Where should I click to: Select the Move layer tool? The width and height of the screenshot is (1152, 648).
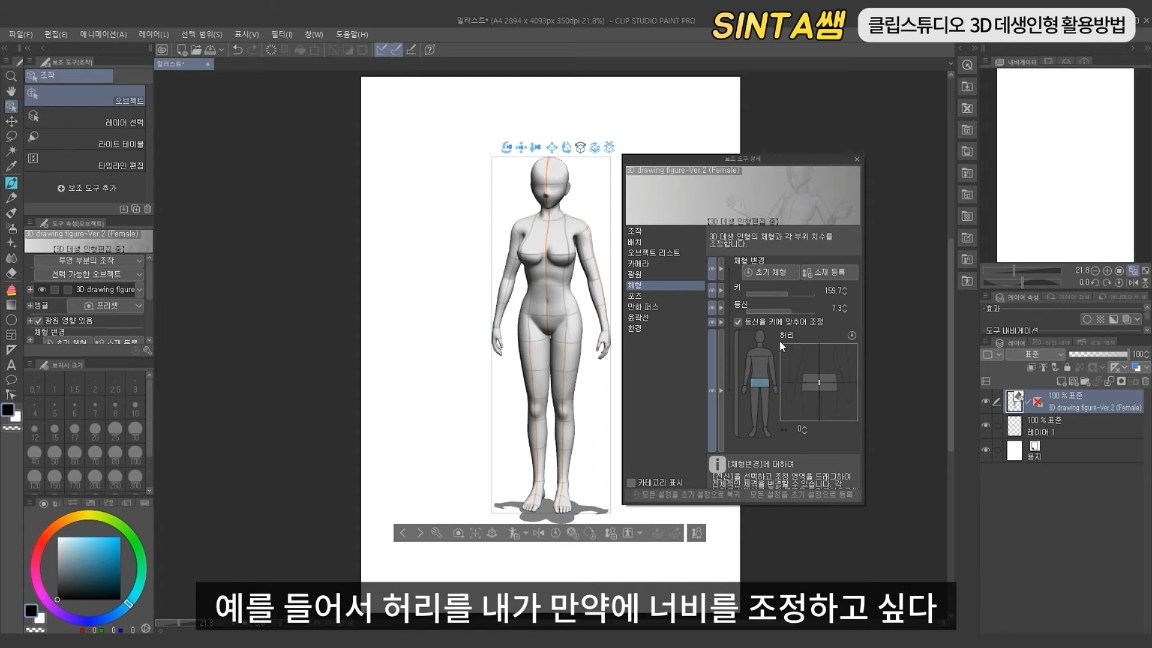pos(11,121)
